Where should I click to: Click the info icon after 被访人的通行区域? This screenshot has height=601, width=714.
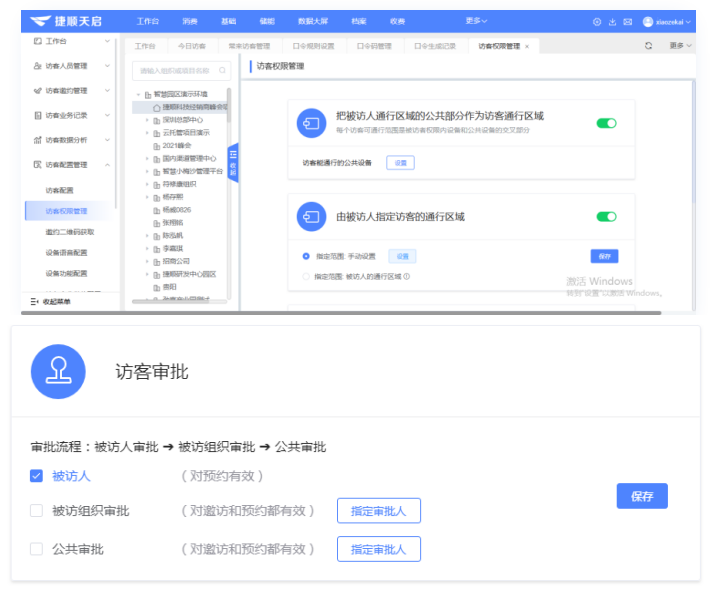pyautogui.click(x=407, y=276)
